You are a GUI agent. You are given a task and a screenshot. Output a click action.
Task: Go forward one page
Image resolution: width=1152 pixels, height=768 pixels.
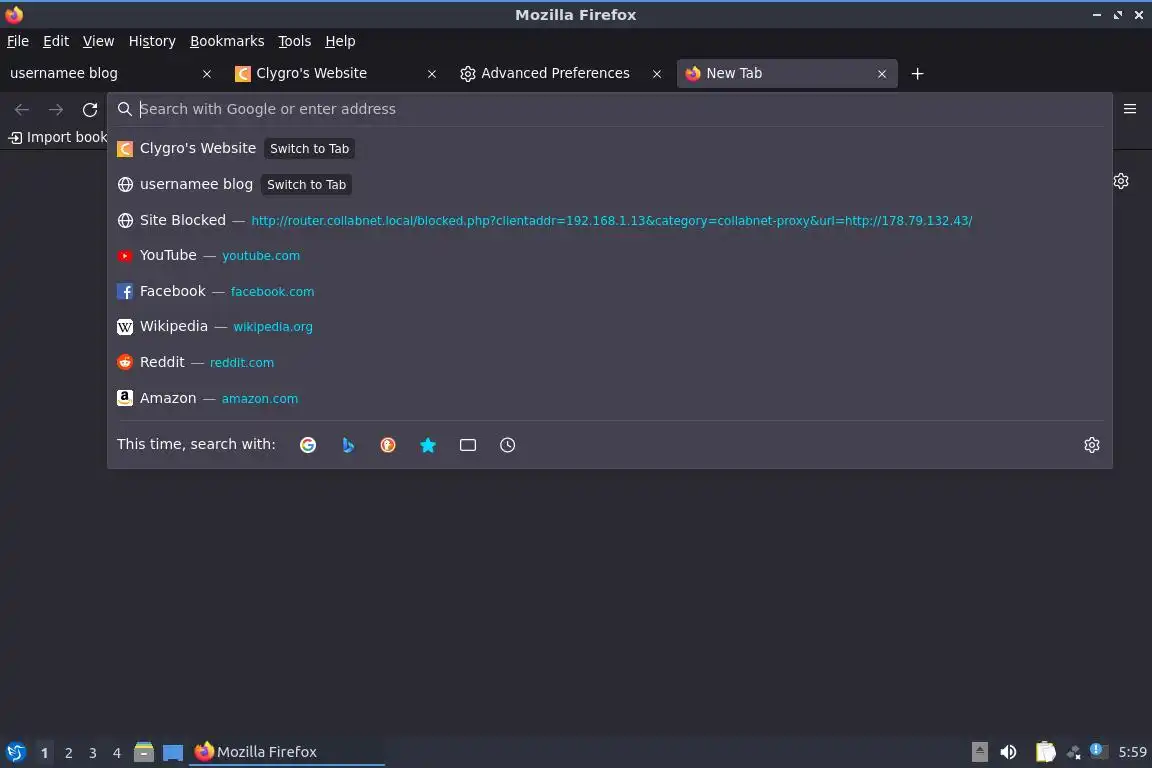pyautogui.click(x=56, y=110)
